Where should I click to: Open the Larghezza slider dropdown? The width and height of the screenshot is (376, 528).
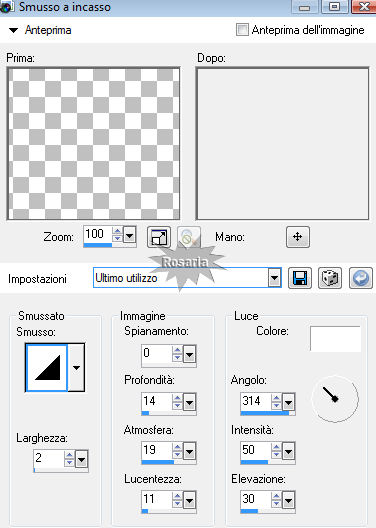click(x=82, y=459)
